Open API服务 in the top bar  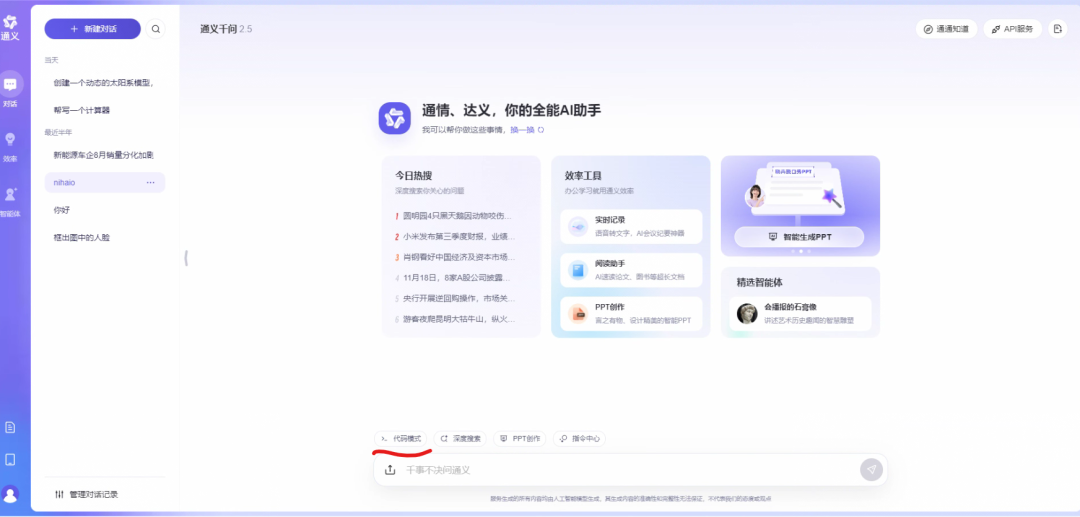coord(1012,29)
